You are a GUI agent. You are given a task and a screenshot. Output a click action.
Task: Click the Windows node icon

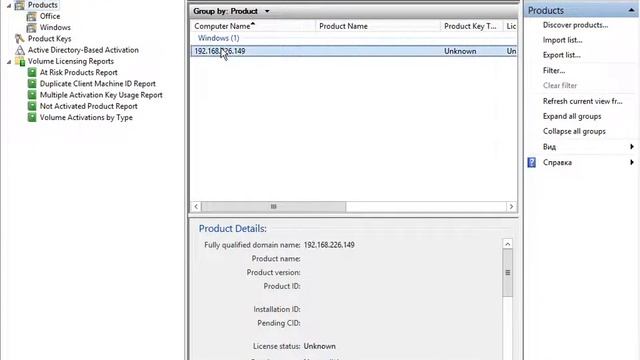click(x=31, y=28)
